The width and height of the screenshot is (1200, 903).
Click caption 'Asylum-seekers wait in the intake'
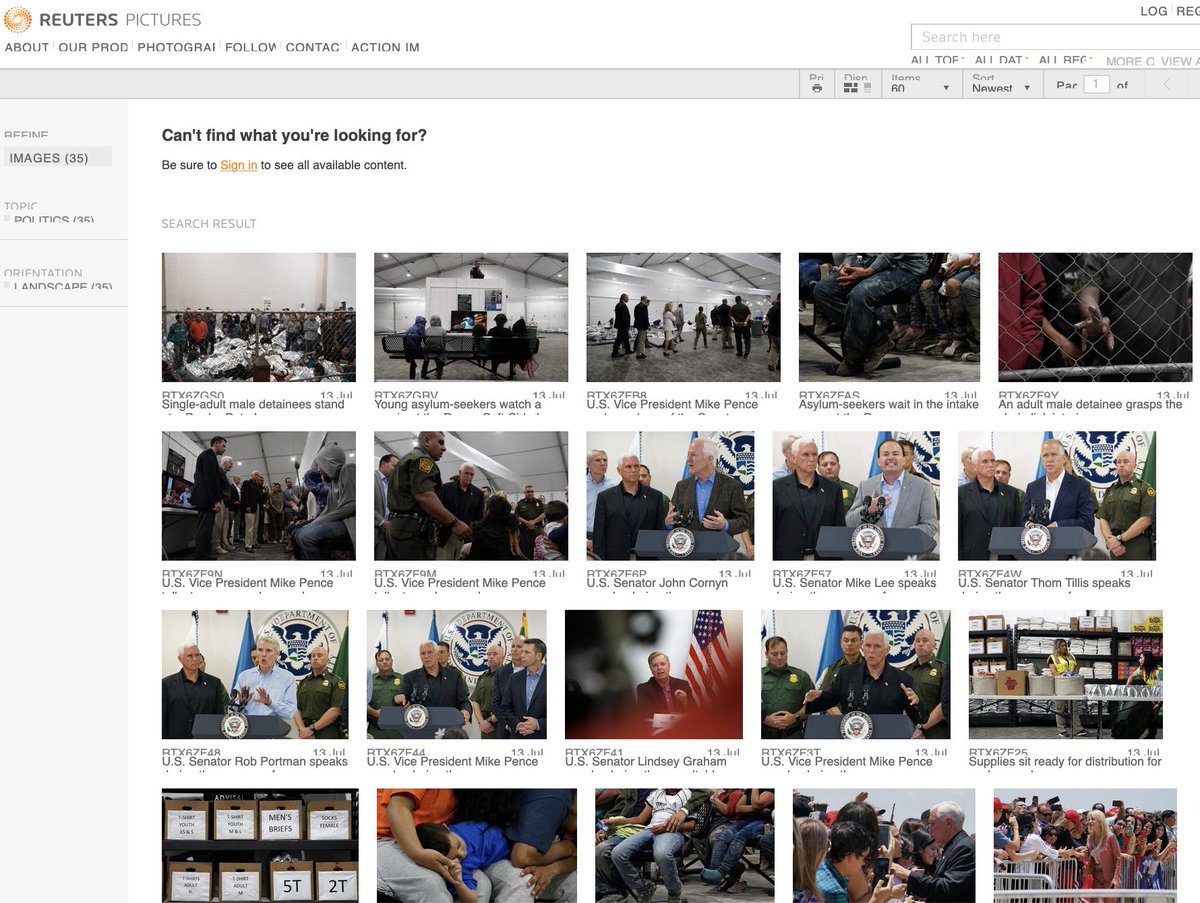(889, 404)
